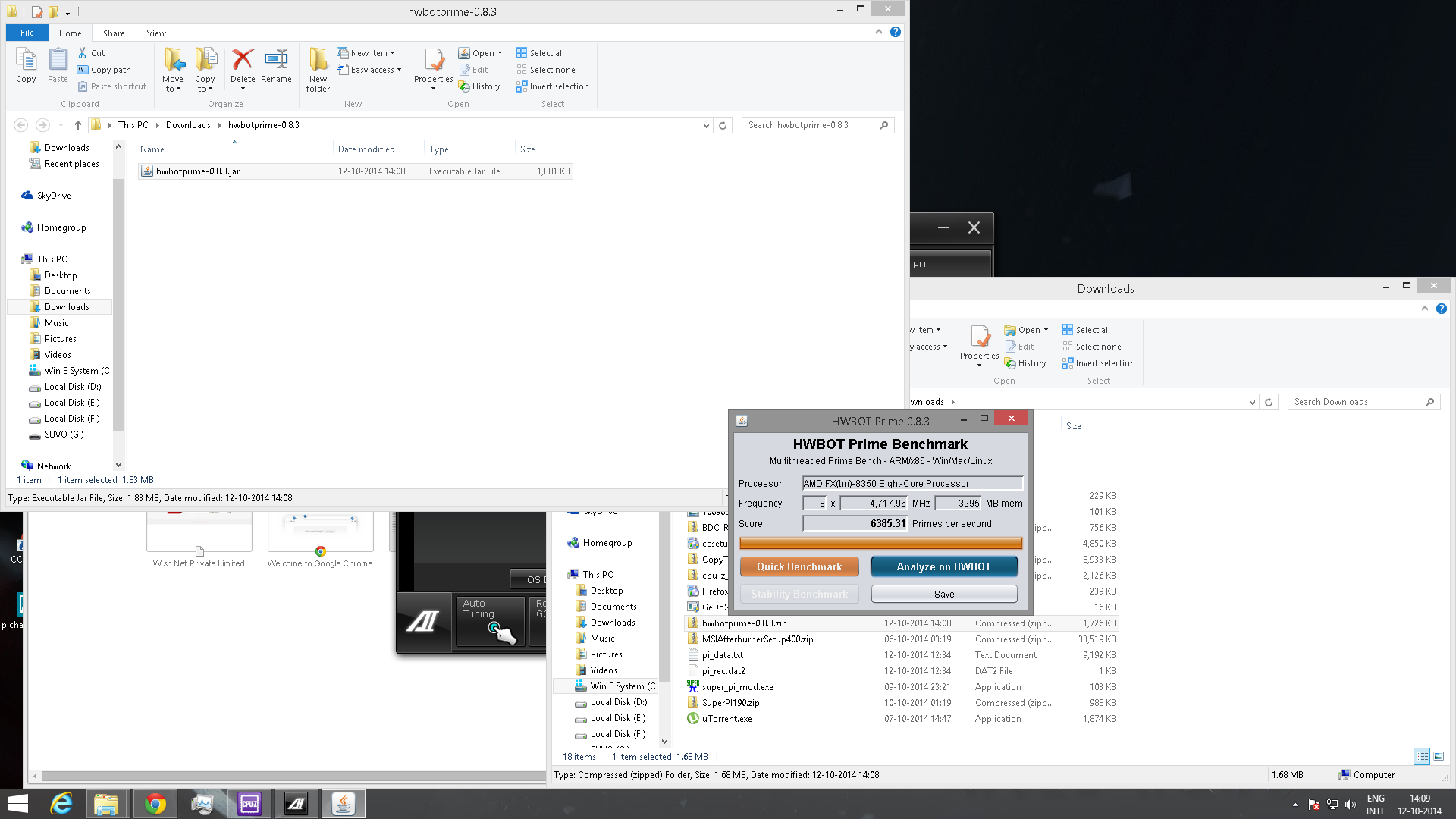Select hwbotprime-0.8.3.zip in Downloads
The width and height of the screenshot is (1456, 819).
[x=901, y=623]
